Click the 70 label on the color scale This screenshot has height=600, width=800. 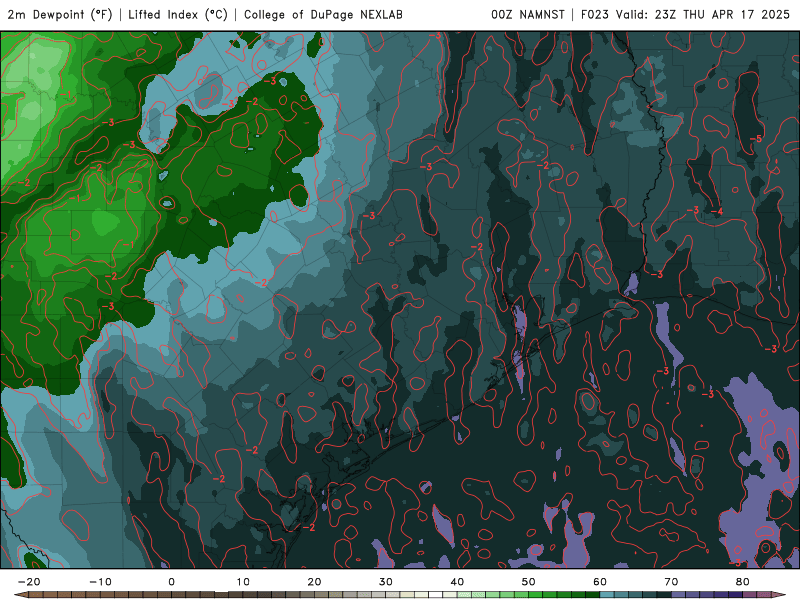pyautogui.click(x=671, y=582)
